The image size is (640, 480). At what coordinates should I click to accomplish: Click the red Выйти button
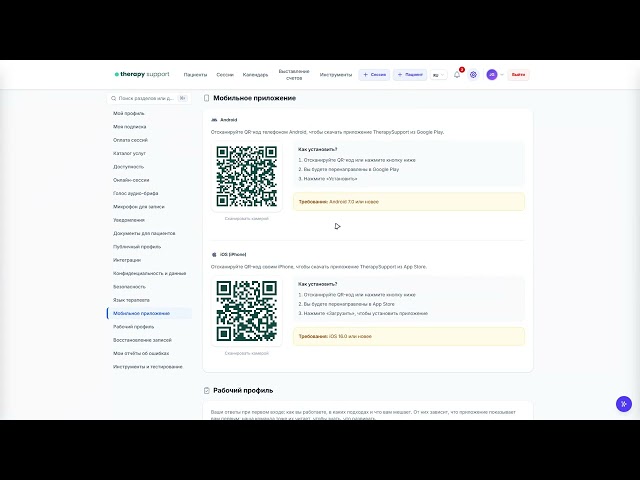coord(518,75)
